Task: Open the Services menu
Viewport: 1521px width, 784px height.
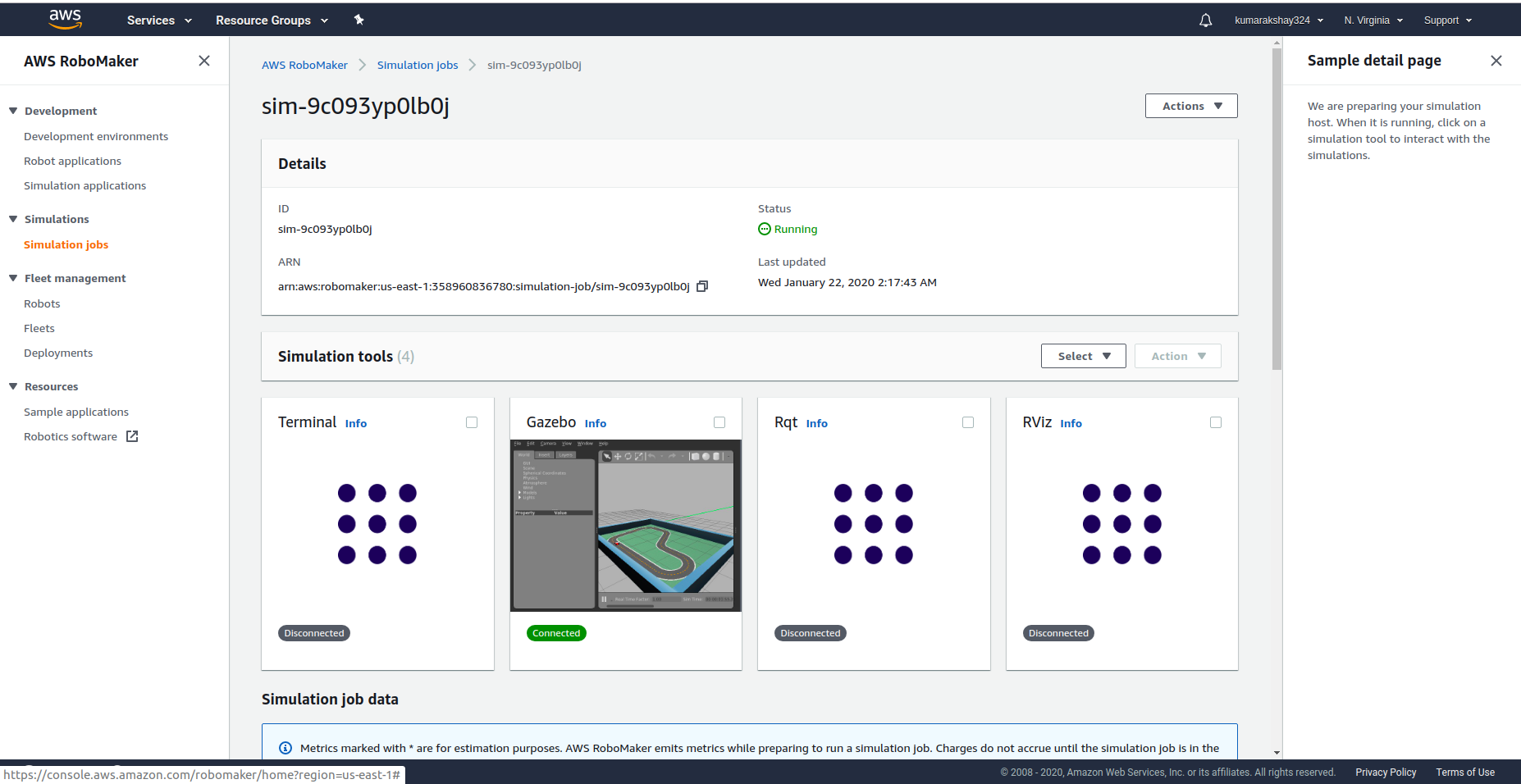Action: click(159, 21)
